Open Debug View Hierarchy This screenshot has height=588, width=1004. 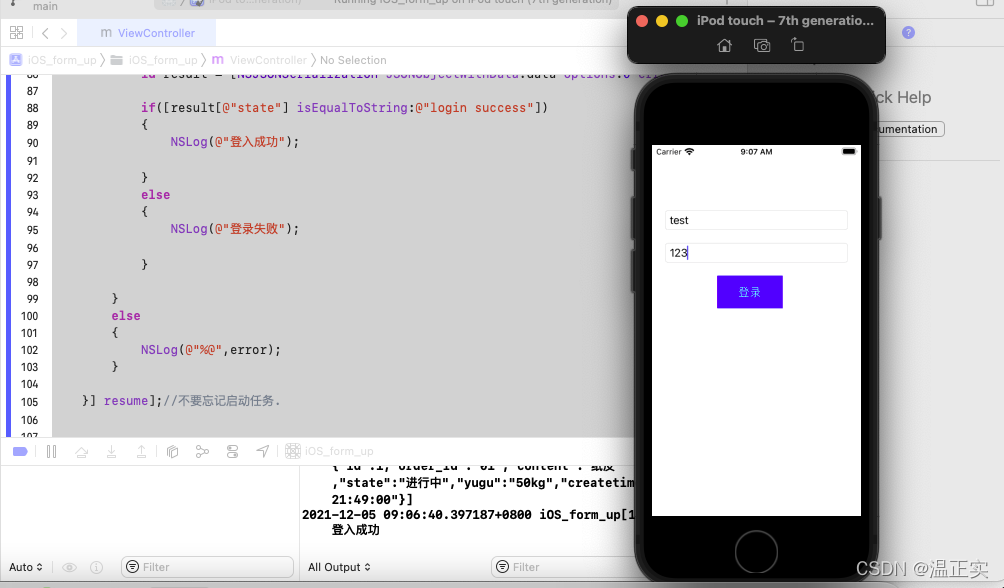pos(172,452)
